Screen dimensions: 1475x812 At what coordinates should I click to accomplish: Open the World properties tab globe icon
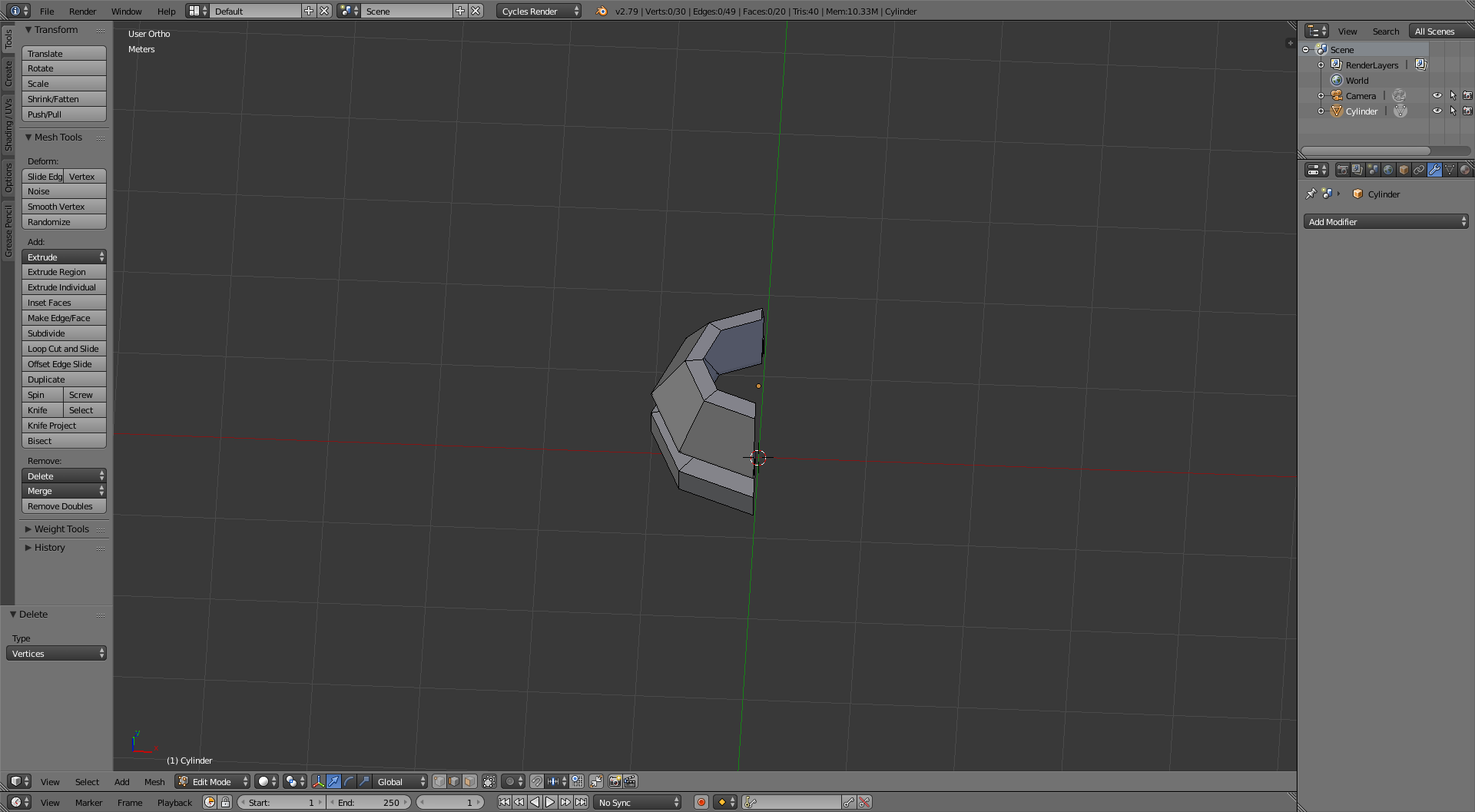click(1388, 170)
